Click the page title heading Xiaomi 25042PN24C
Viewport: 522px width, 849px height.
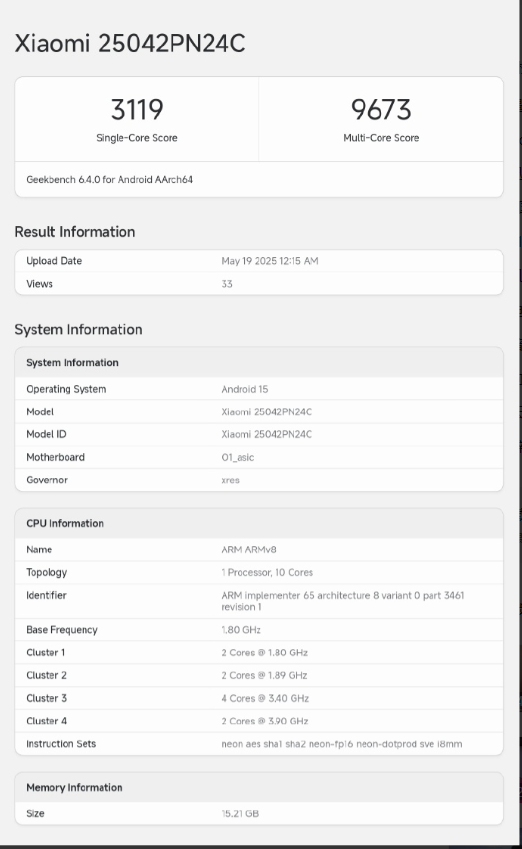130,43
